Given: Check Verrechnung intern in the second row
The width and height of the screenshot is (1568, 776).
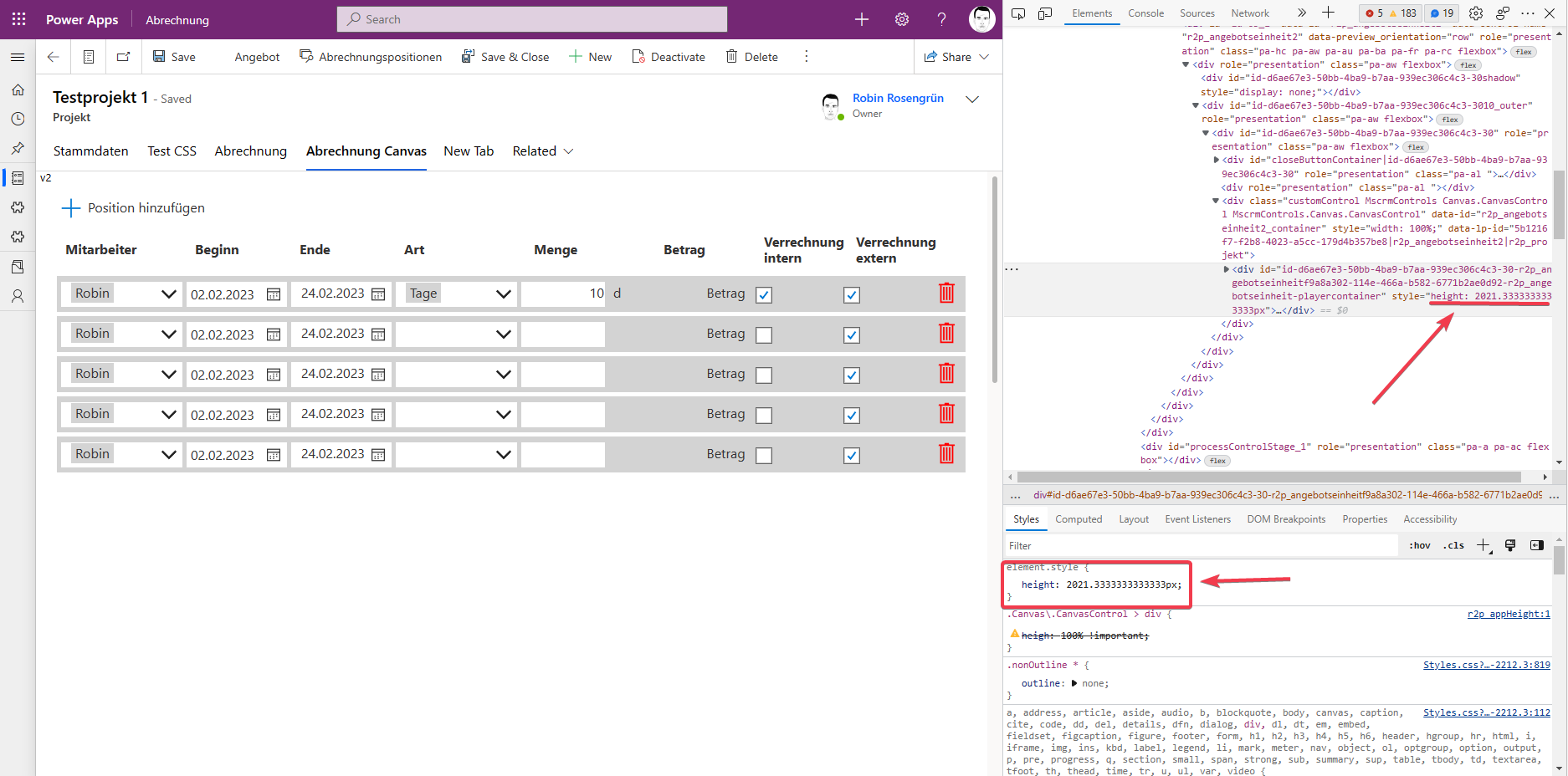Looking at the screenshot, I should (x=764, y=334).
